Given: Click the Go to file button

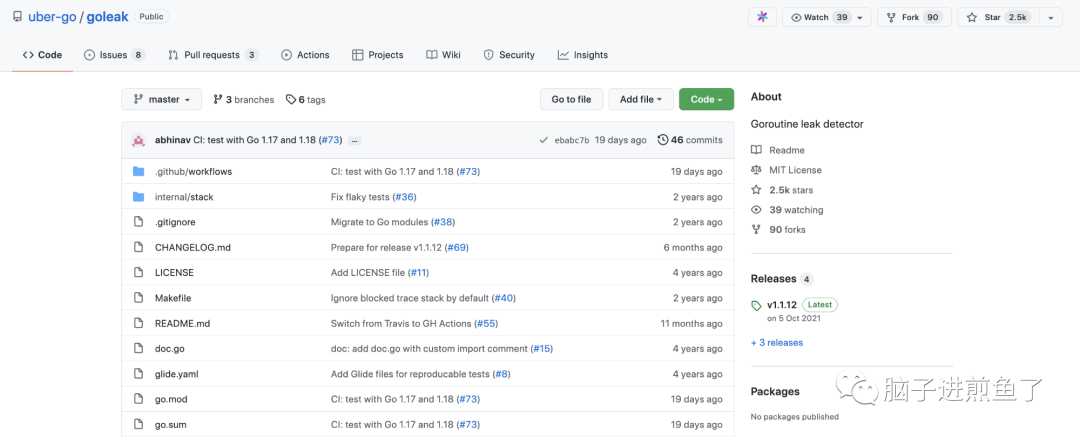Looking at the screenshot, I should (x=571, y=99).
